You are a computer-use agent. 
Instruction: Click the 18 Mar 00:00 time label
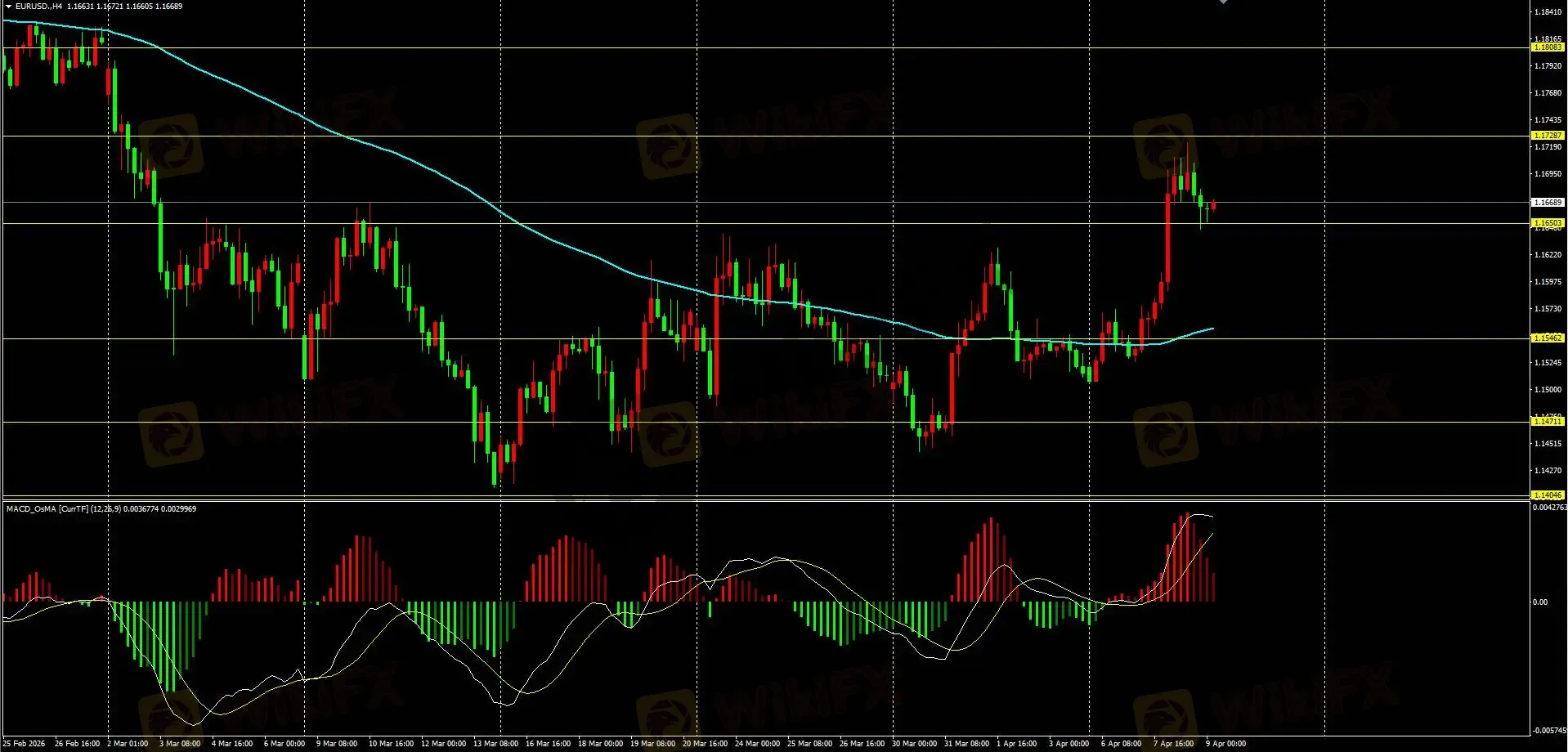[600, 744]
